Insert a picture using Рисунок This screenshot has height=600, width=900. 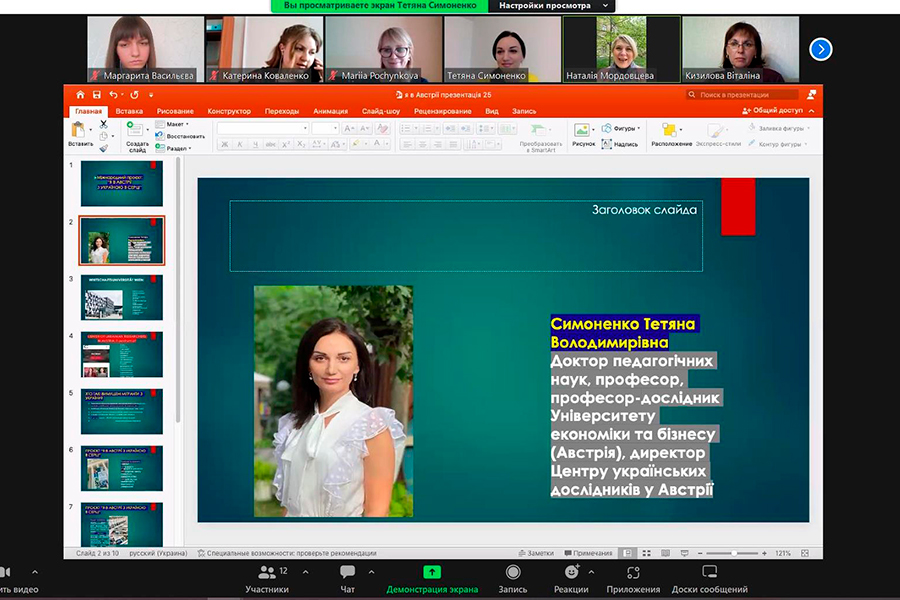coord(582,130)
